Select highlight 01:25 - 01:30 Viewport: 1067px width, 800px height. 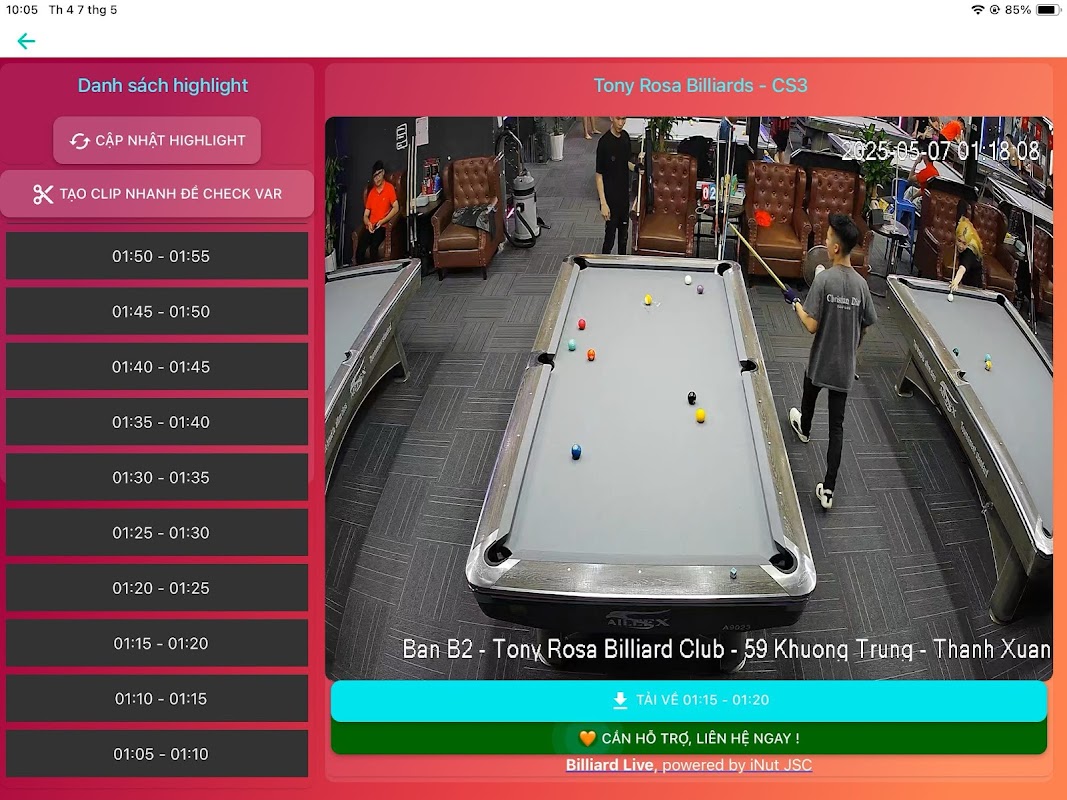pos(157,533)
